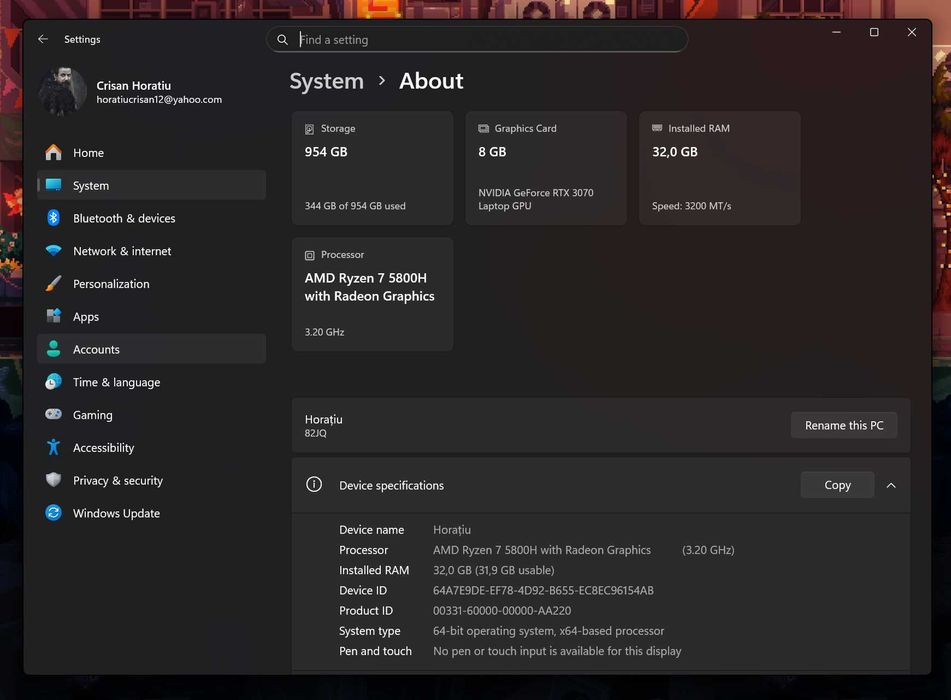Click the Time & language clock icon
The width and height of the screenshot is (951, 700).
point(53,382)
